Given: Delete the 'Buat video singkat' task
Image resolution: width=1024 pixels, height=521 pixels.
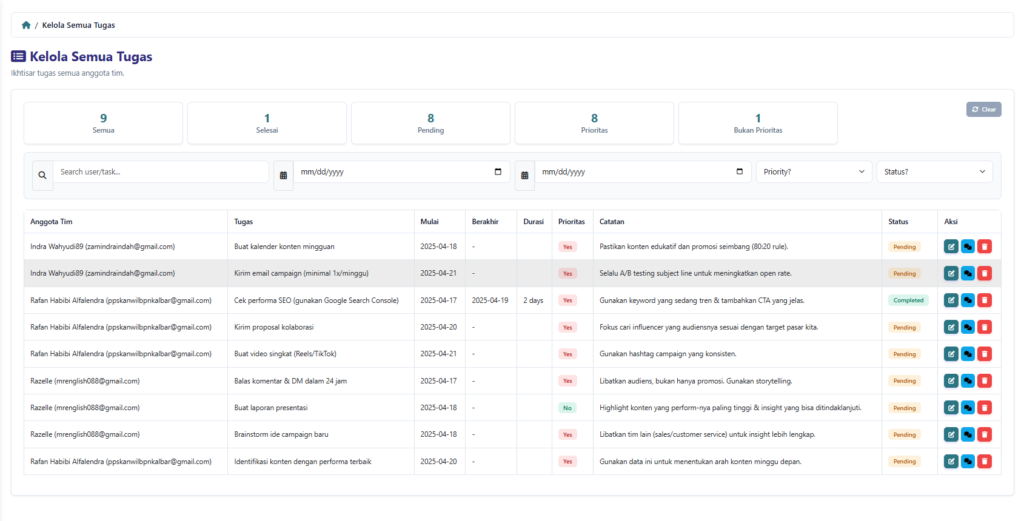Looking at the screenshot, I should (x=984, y=354).
